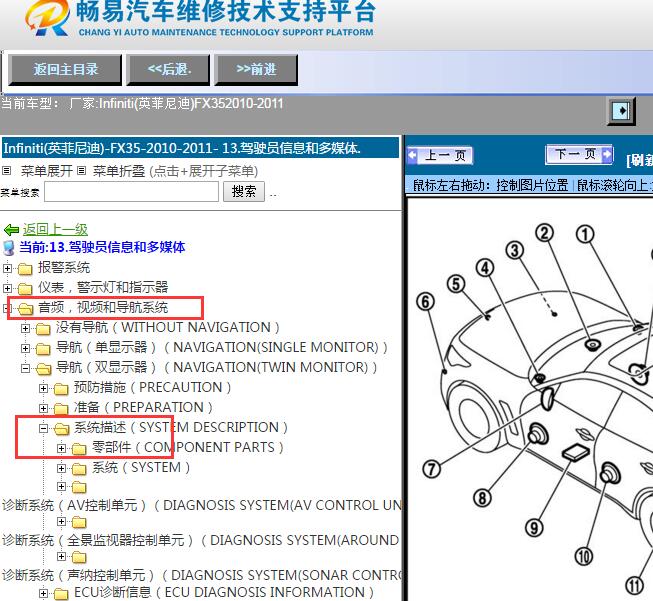Click the 零部件 folder icon
This screenshot has width=653, height=601.
pyautogui.click(x=79, y=449)
